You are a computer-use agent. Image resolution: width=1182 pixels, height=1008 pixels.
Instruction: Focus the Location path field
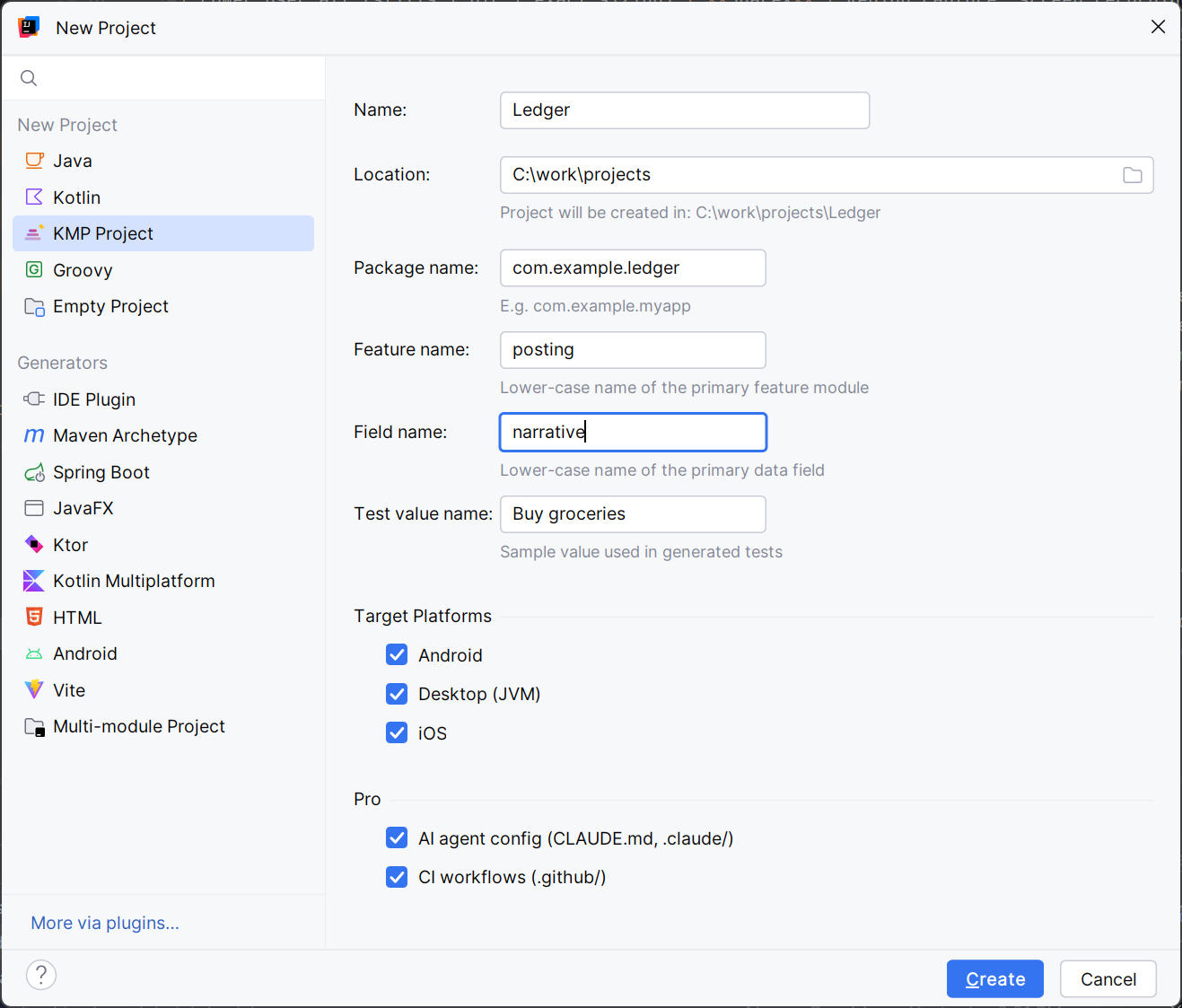pos(827,175)
